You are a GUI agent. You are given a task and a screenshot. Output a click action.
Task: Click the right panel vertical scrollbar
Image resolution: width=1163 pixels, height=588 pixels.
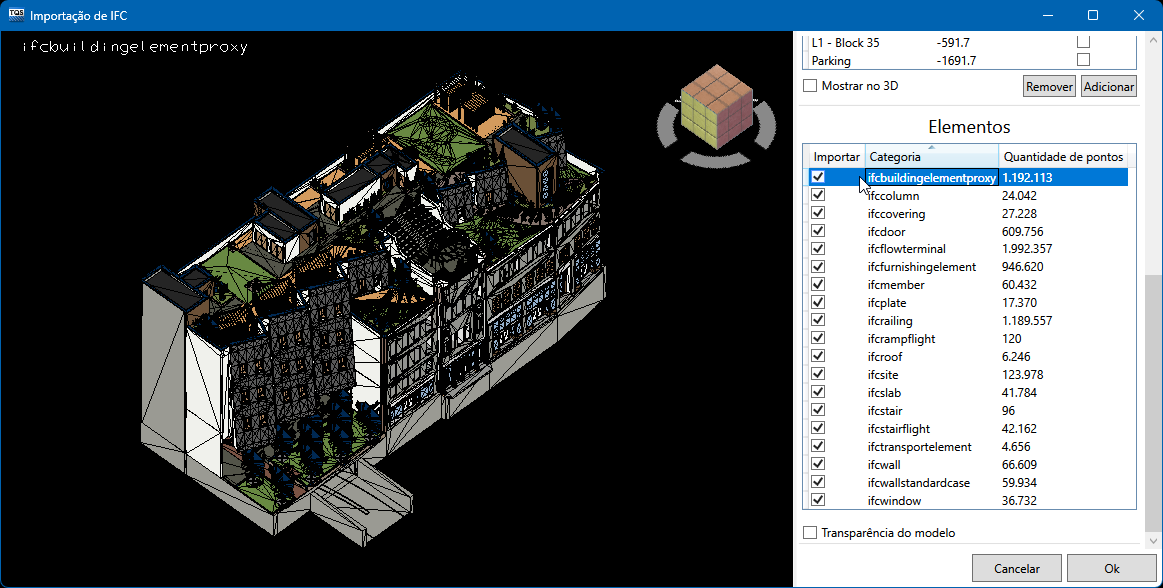pyautogui.click(x=1153, y=400)
